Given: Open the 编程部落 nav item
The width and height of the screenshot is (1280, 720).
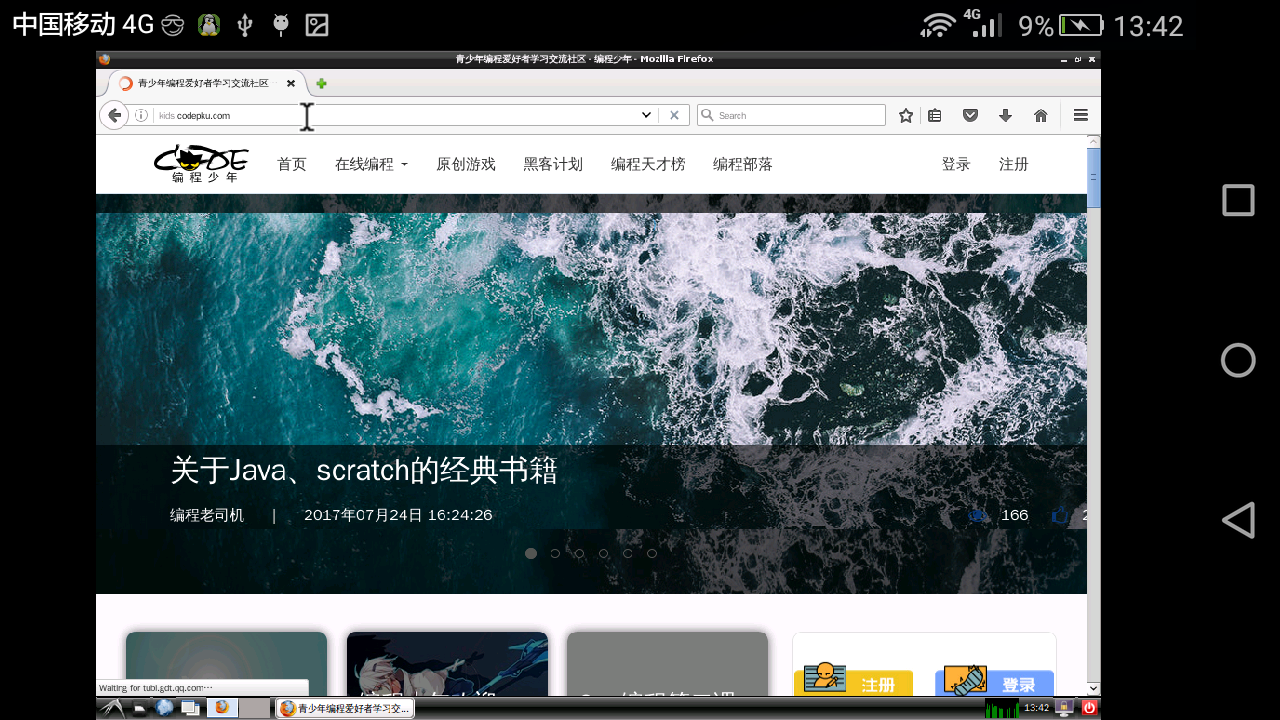Looking at the screenshot, I should (743, 164).
